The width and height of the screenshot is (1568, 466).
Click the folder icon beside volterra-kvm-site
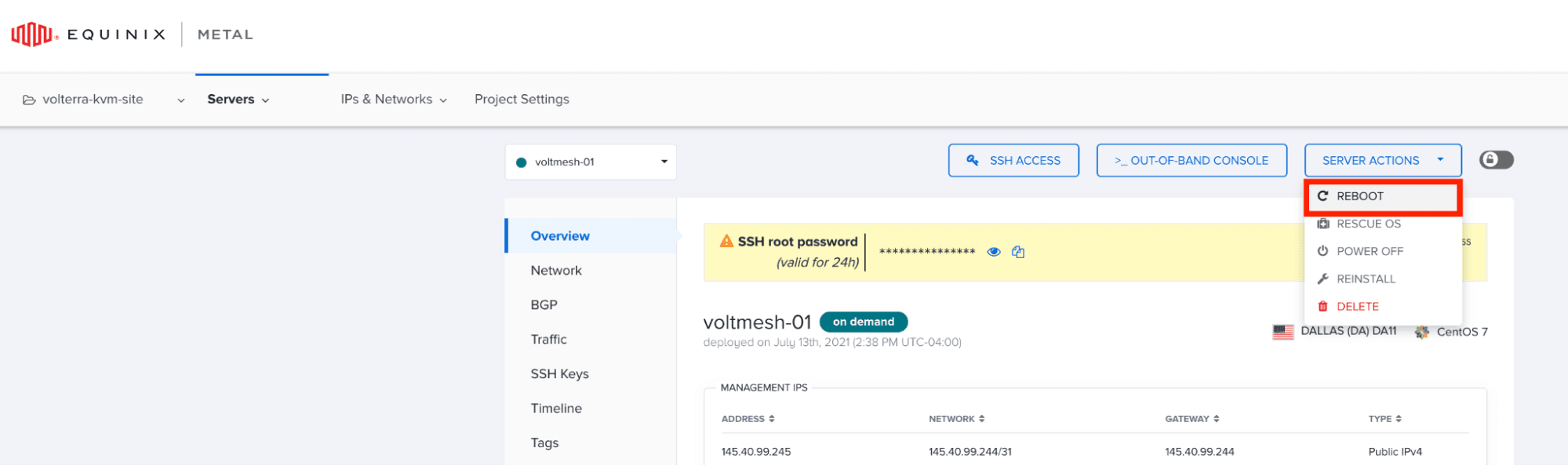tap(29, 100)
